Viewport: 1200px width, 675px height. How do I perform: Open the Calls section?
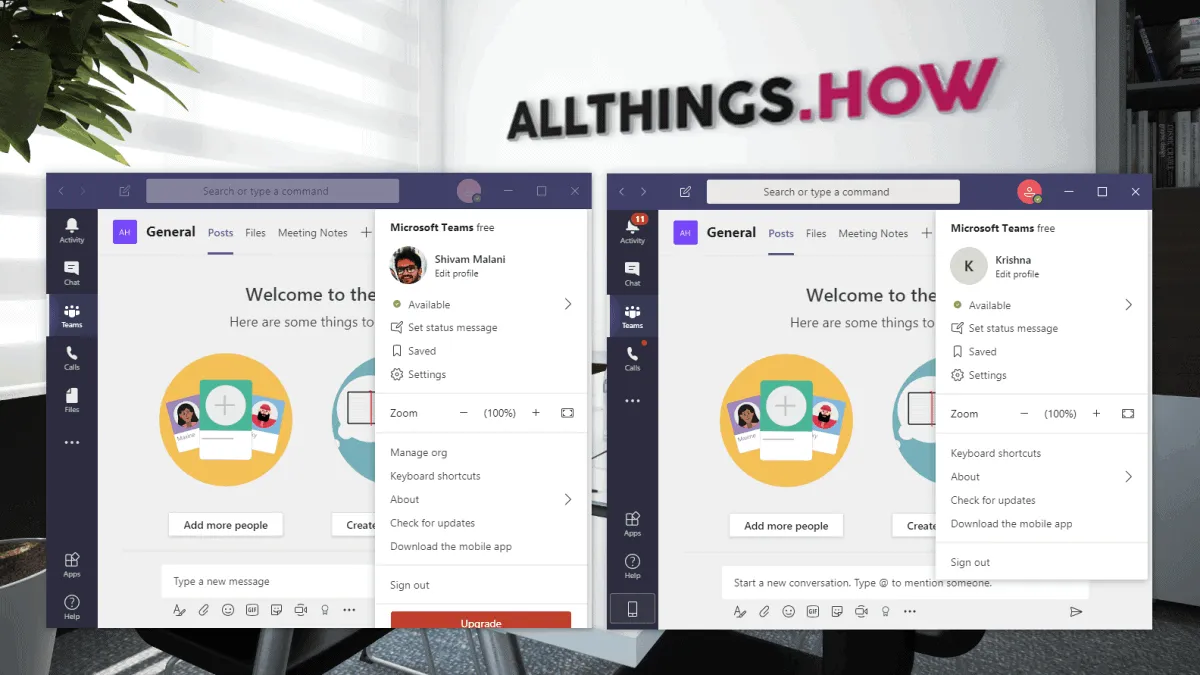71,358
